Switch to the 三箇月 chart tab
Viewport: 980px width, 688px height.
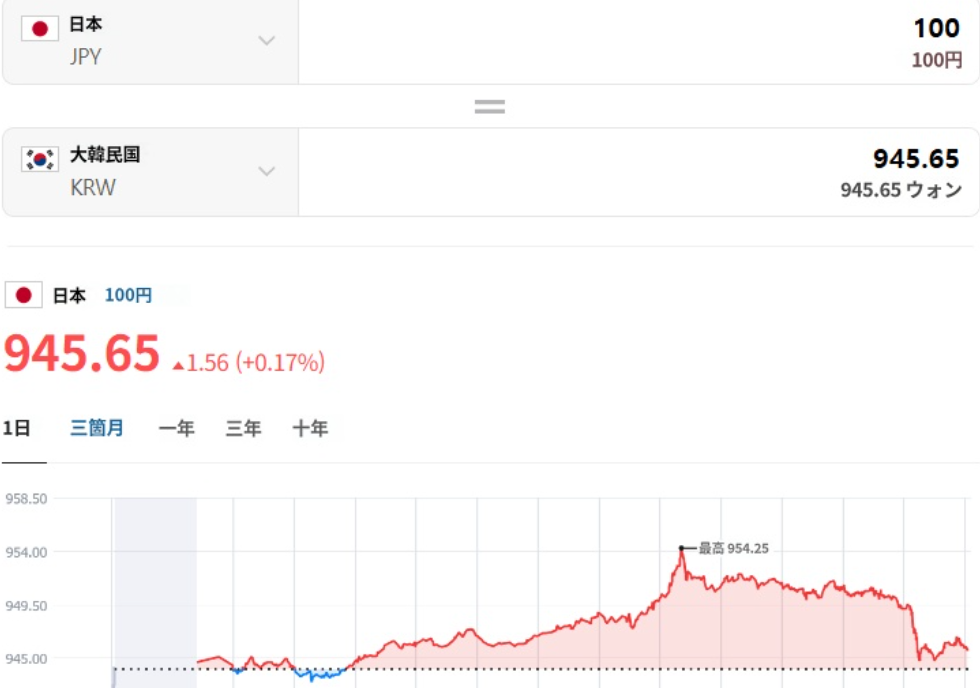tap(97, 429)
